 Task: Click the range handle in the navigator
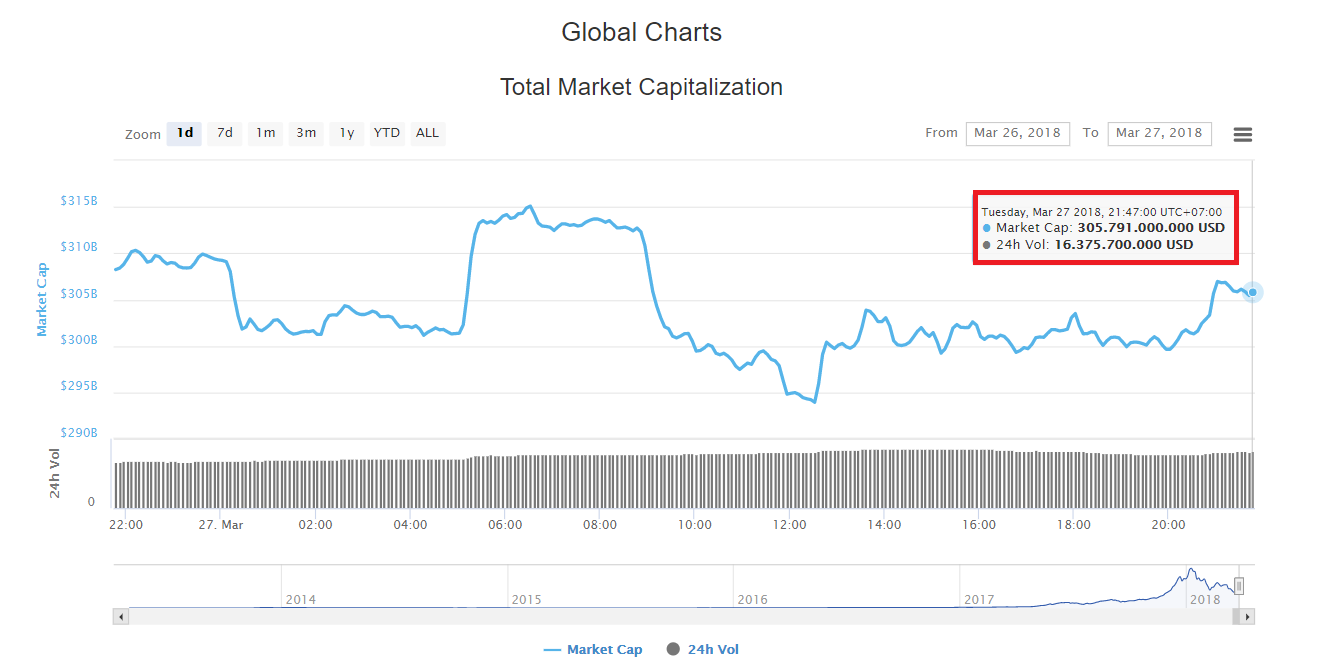1239,586
